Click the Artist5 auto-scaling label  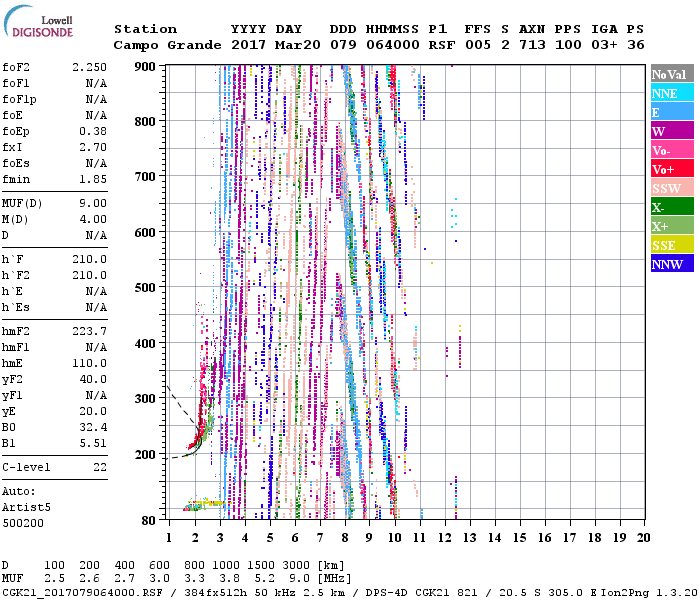point(26,507)
